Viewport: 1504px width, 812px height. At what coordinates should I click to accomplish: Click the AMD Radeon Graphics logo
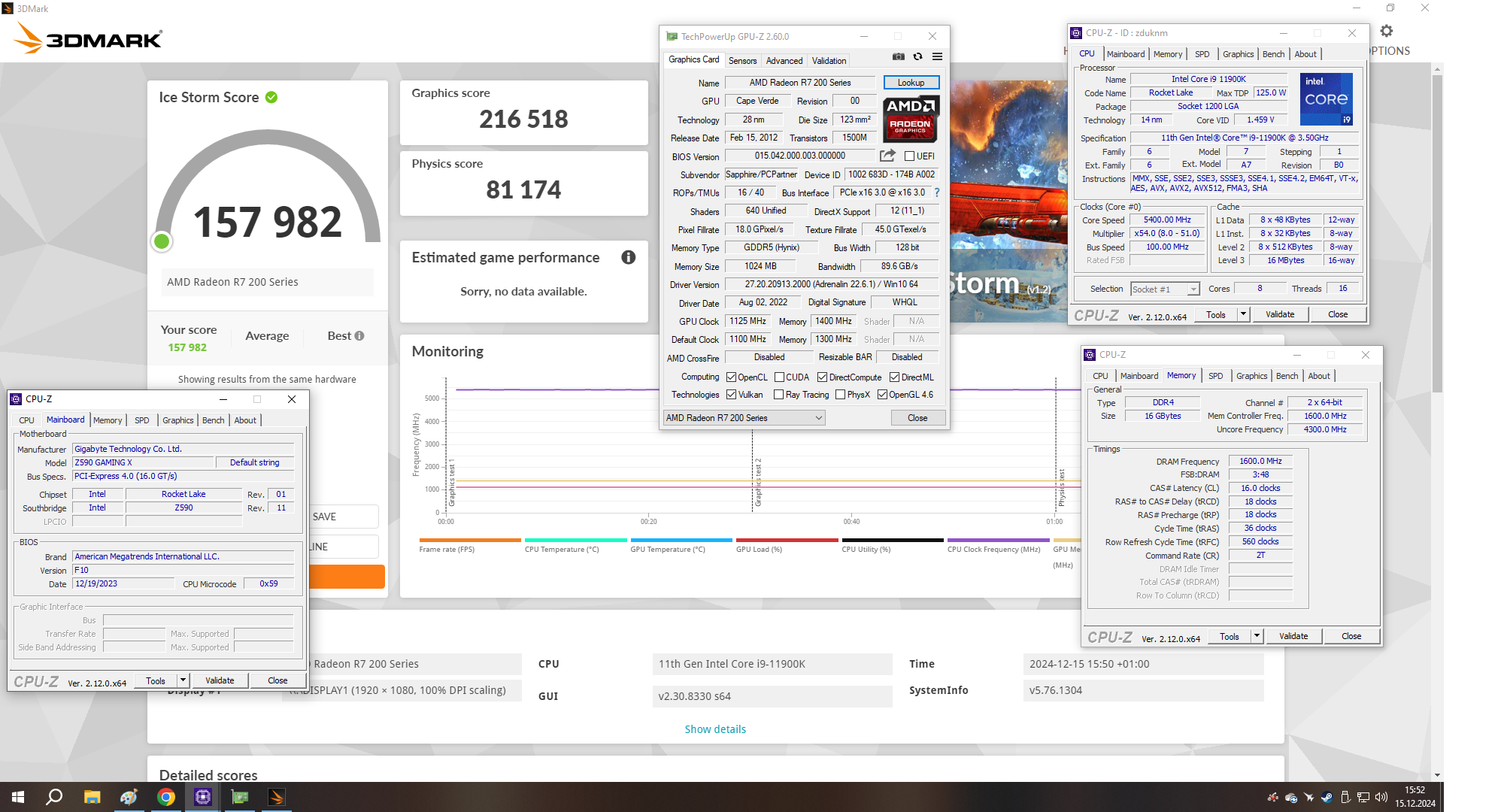[x=911, y=119]
